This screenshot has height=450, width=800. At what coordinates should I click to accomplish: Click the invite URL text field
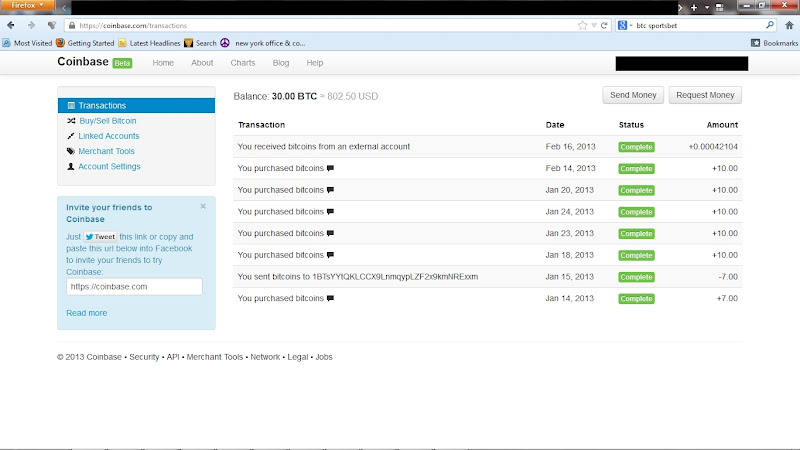point(134,286)
